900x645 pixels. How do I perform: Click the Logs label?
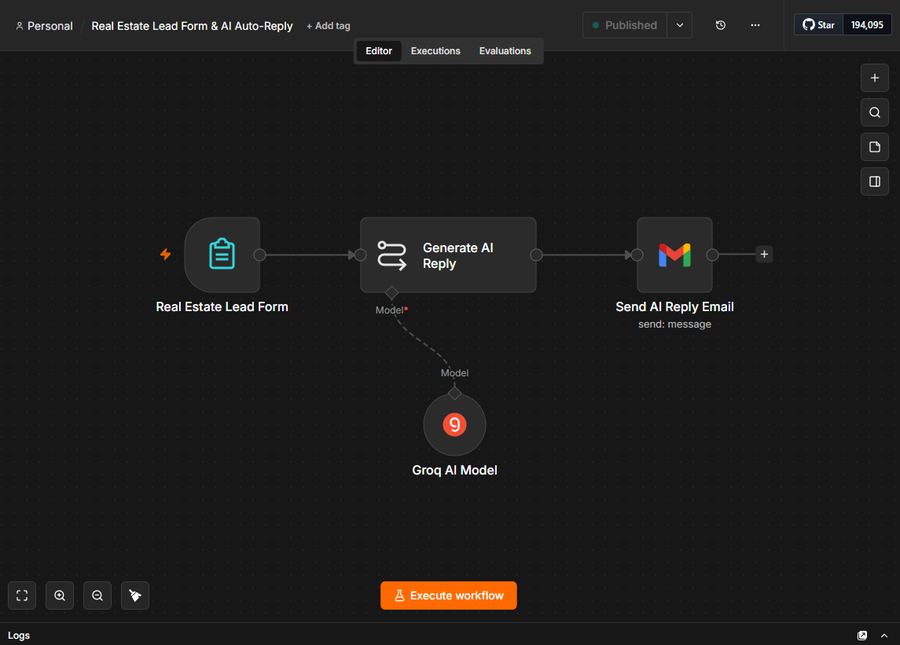tap(19, 635)
